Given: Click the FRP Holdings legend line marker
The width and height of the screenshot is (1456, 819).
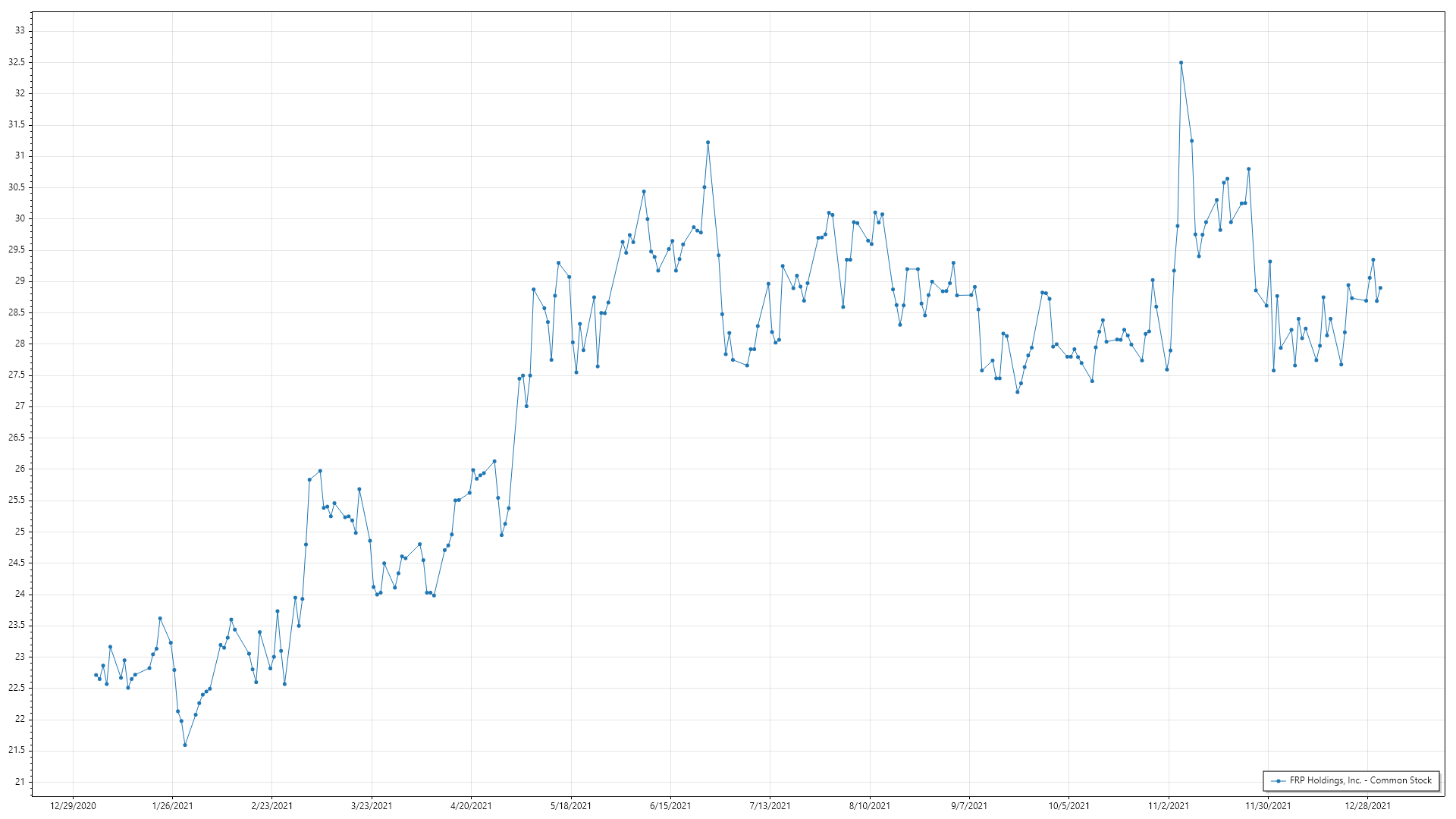Looking at the screenshot, I should [1279, 781].
